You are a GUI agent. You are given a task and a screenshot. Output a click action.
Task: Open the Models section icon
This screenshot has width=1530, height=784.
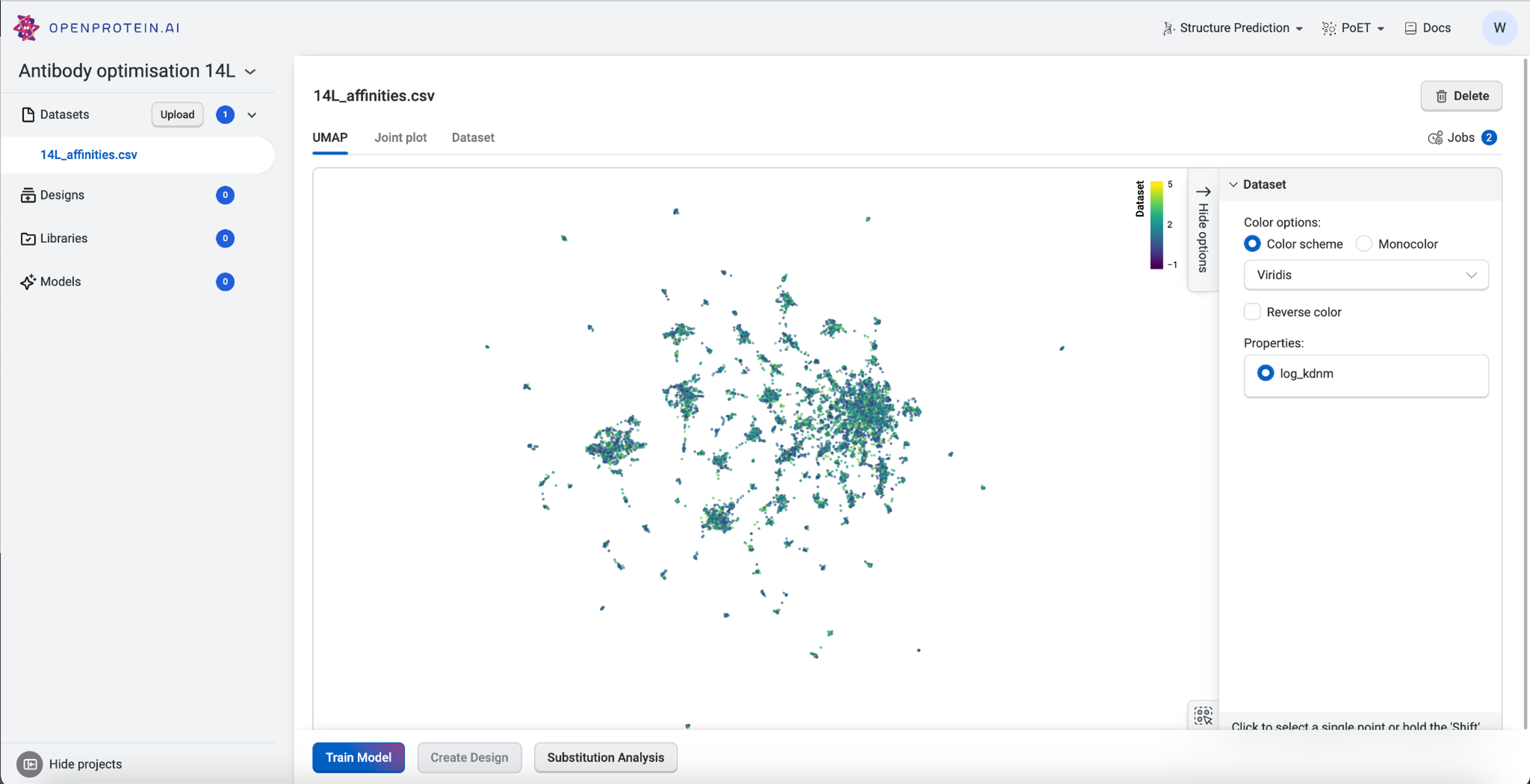point(27,282)
